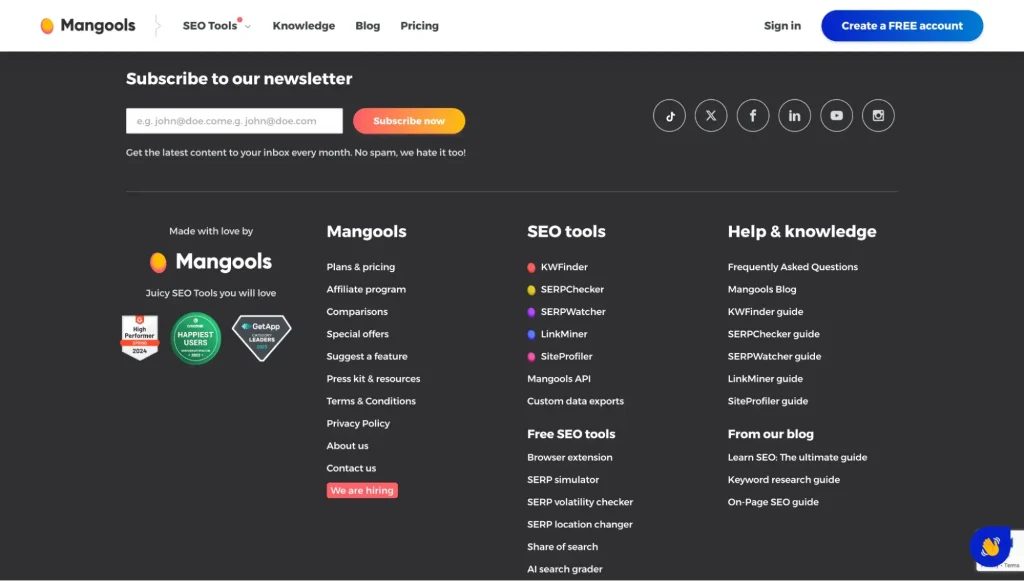Open the Instagram social icon

pyautogui.click(x=878, y=116)
